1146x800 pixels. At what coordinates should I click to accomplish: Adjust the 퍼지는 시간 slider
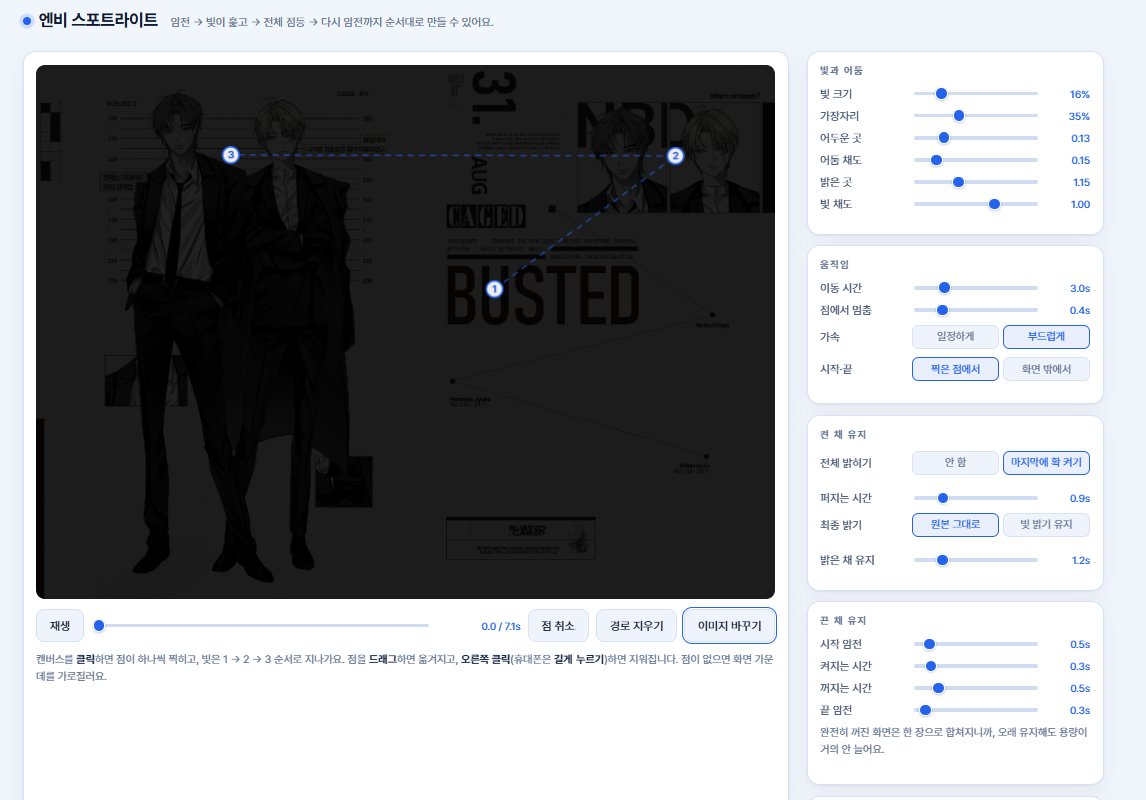pyautogui.click(x=976, y=498)
